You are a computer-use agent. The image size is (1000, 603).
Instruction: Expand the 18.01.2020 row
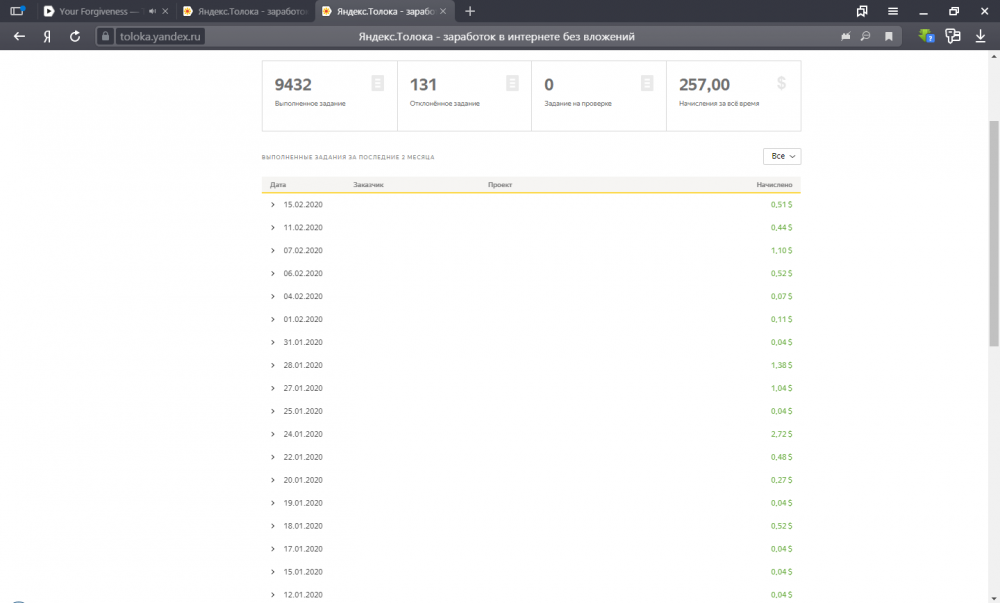pos(273,526)
